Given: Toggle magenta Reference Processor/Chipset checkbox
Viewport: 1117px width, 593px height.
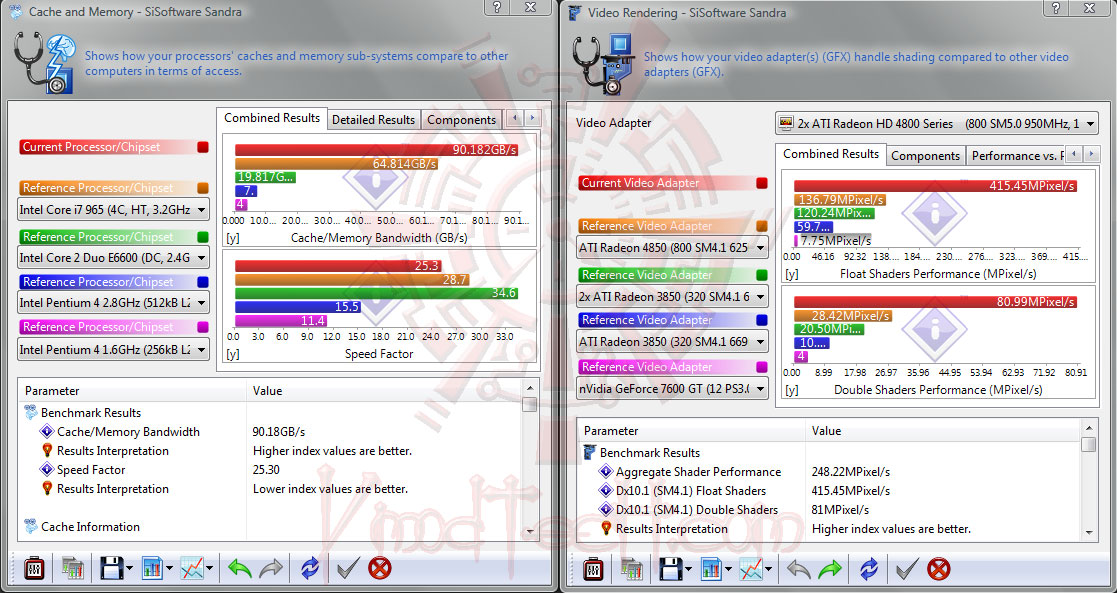Looking at the screenshot, I should 203,327.
